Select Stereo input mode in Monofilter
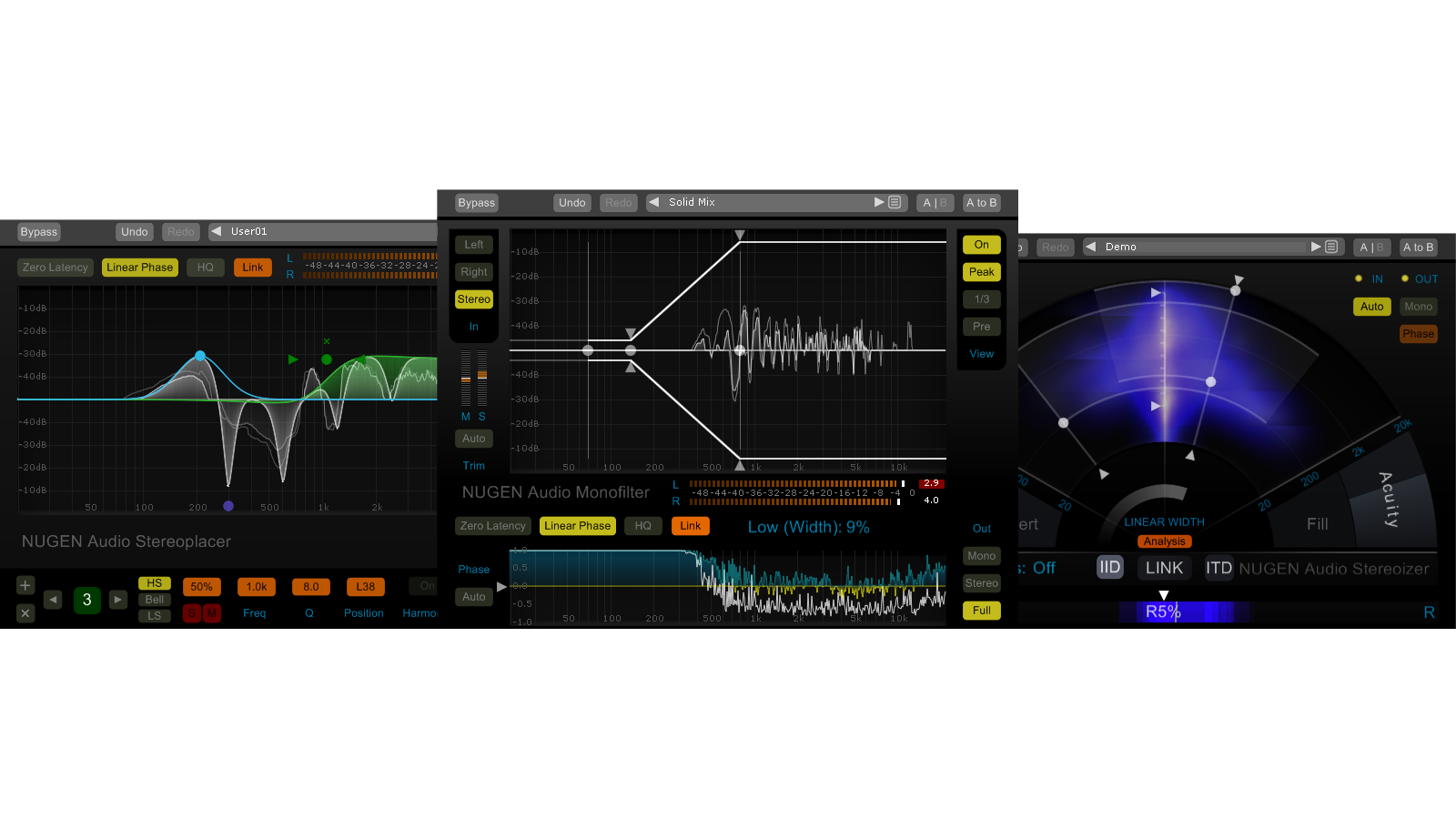 click(474, 299)
